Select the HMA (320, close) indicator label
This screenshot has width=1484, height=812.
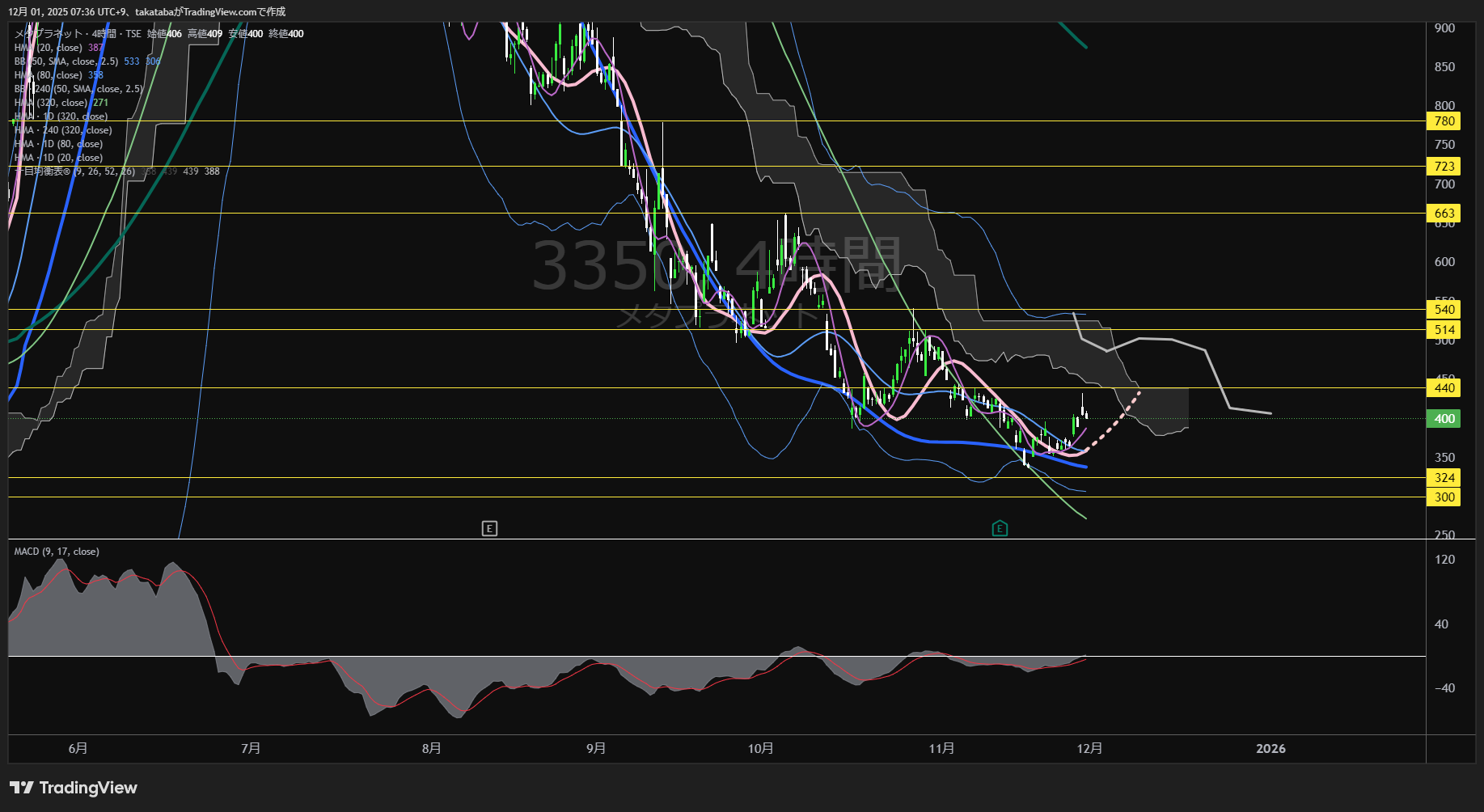point(51,103)
